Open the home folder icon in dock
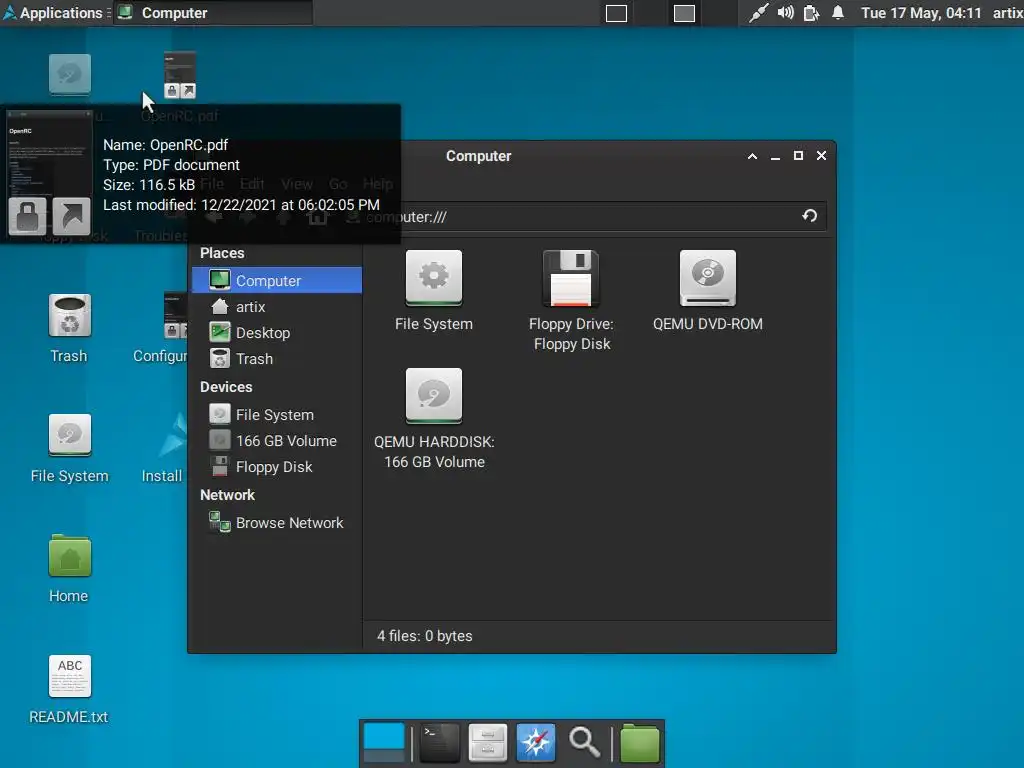The width and height of the screenshot is (1024, 768). [x=639, y=743]
